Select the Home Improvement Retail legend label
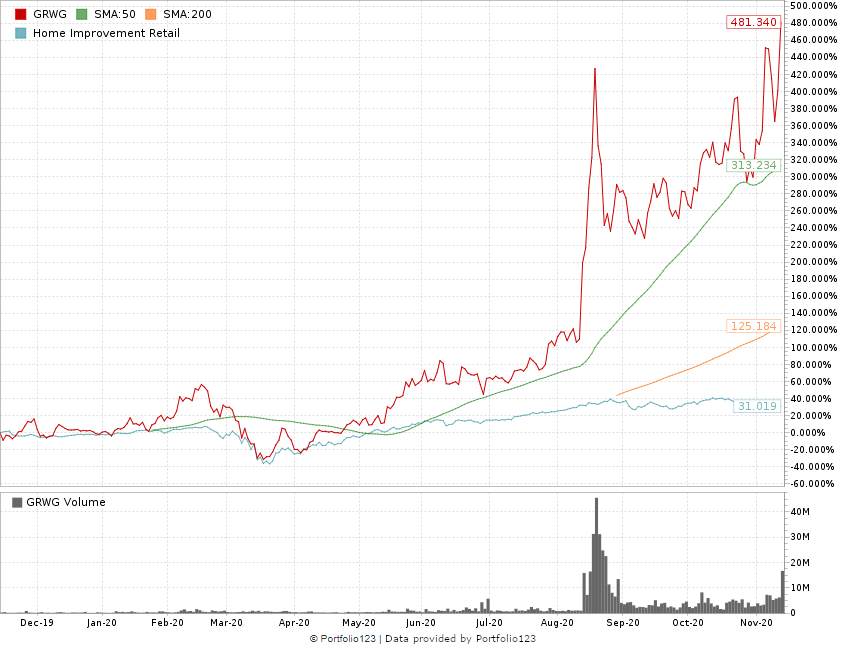The image size is (845, 650). pyautogui.click(x=106, y=33)
